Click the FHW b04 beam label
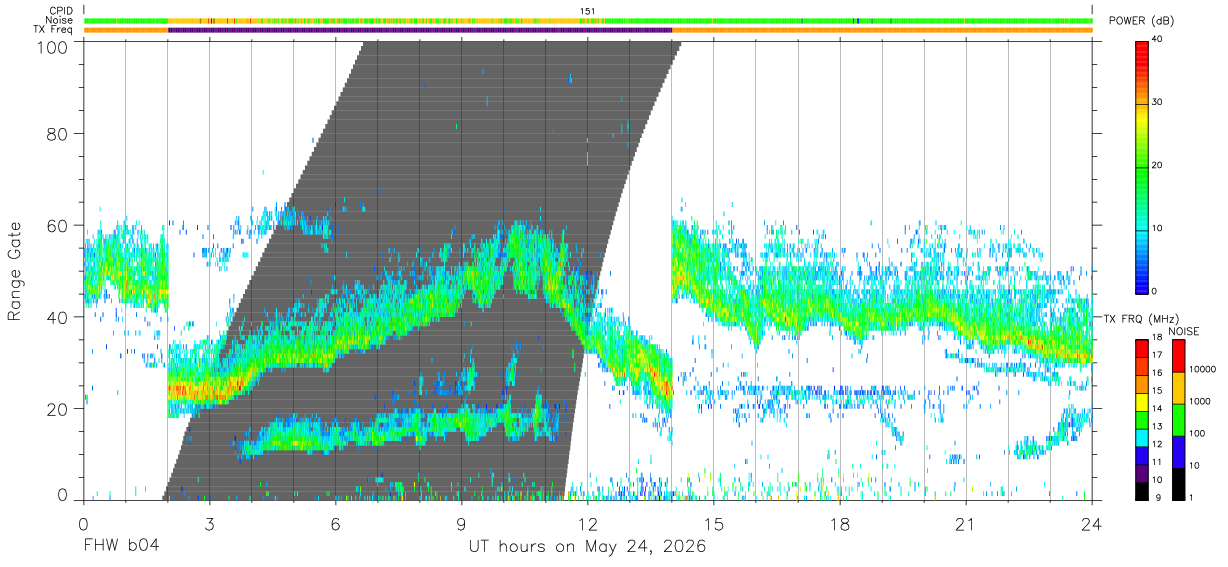The width and height of the screenshot is (1228, 567). point(121,547)
